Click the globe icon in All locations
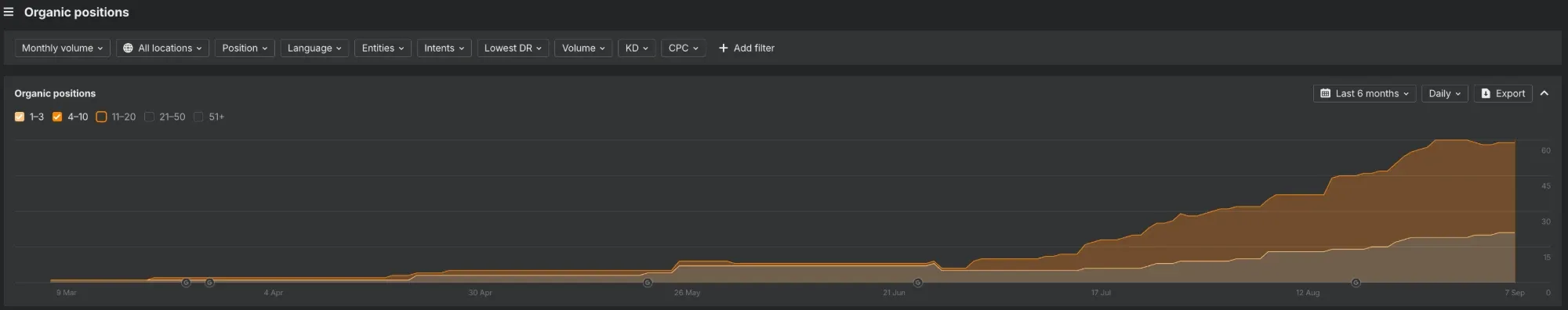This screenshot has height=310, width=1568. coord(128,48)
